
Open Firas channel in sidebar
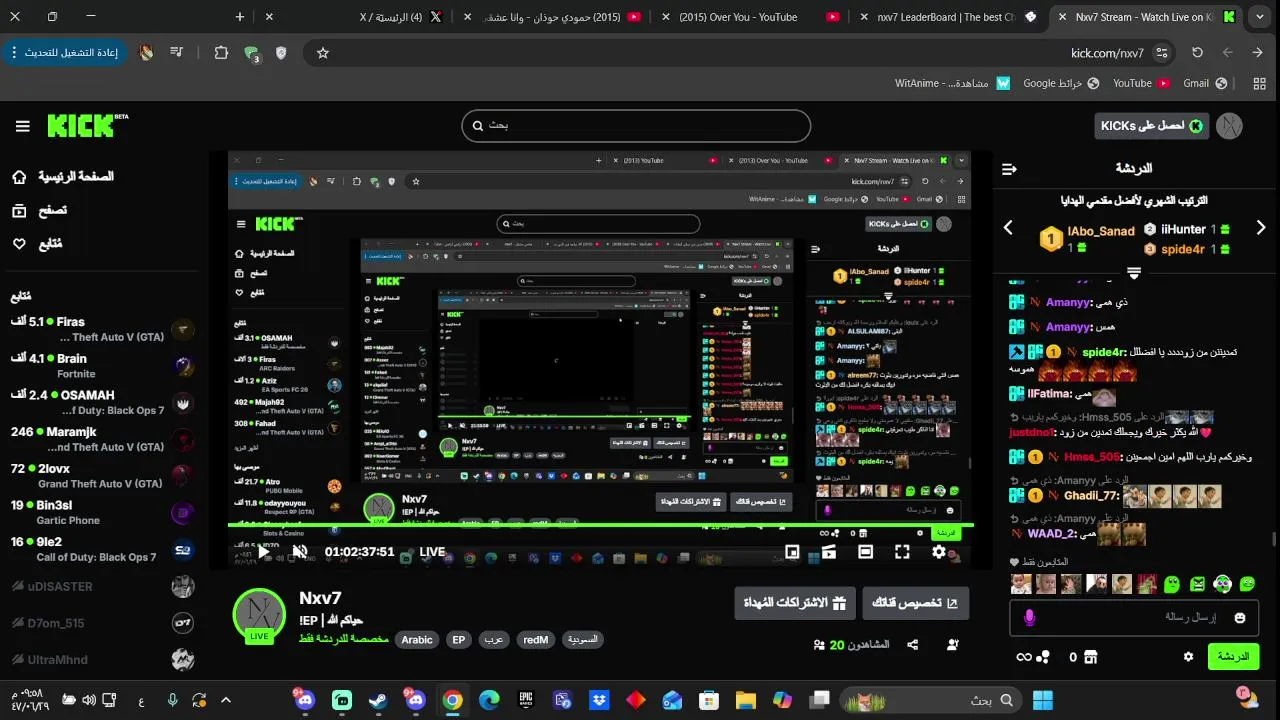point(100,329)
